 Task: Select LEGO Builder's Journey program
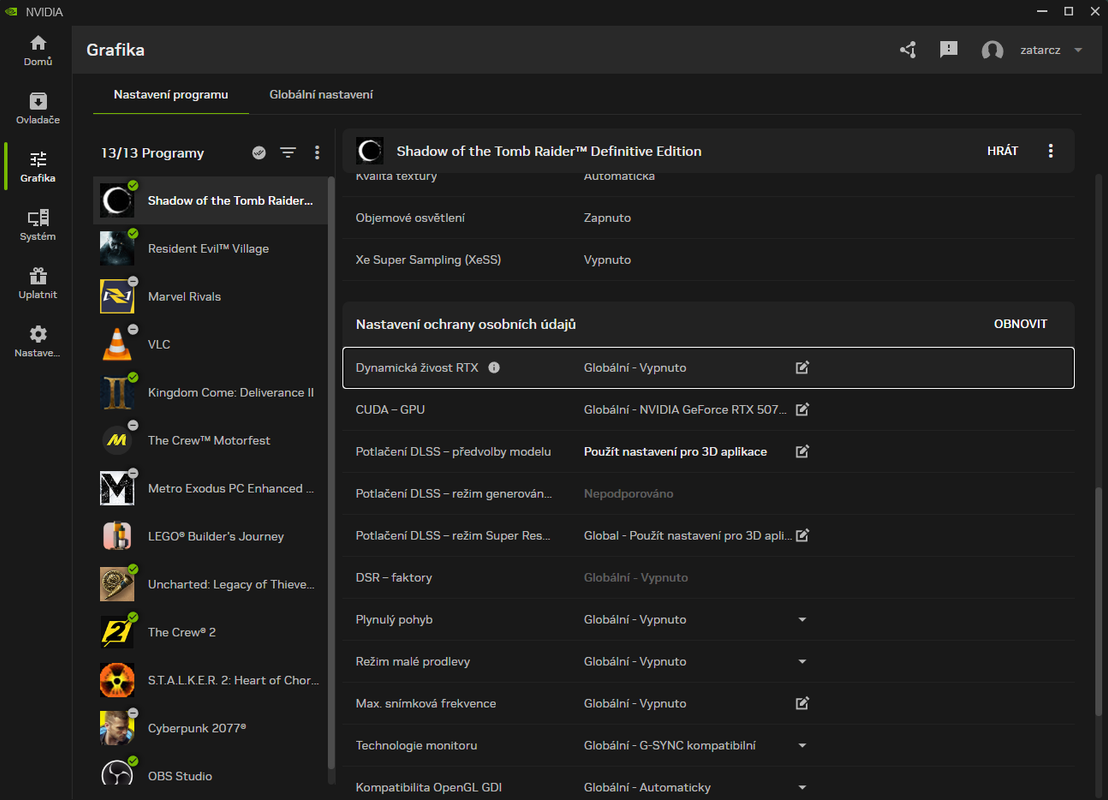[x=210, y=536]
